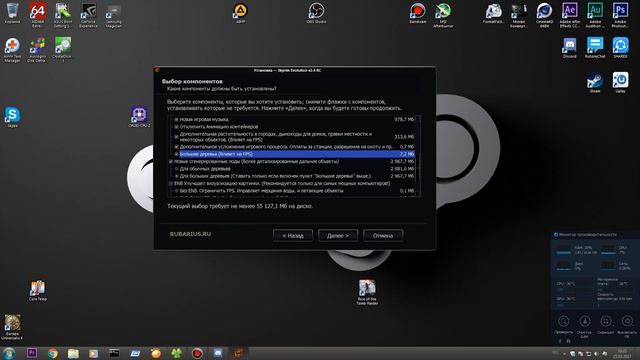Toggle the Дополнительная растительность в городах checkbox
This screenshot has height=360, width=640.
pyautogui.click(x=176, y=137)
